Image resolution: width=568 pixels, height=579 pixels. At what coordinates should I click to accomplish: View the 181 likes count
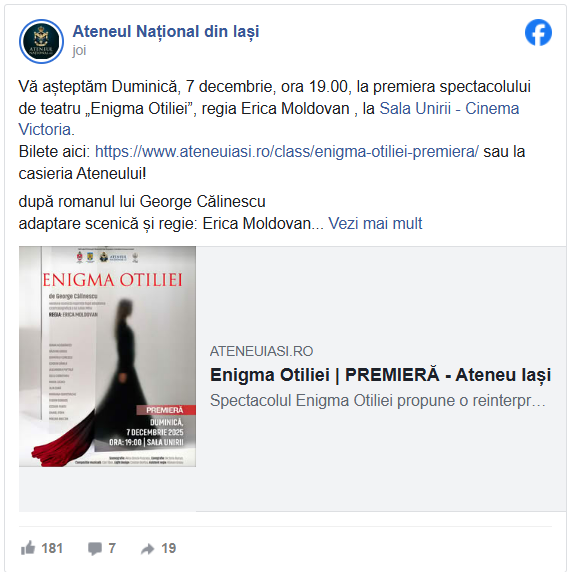[52, 548]
